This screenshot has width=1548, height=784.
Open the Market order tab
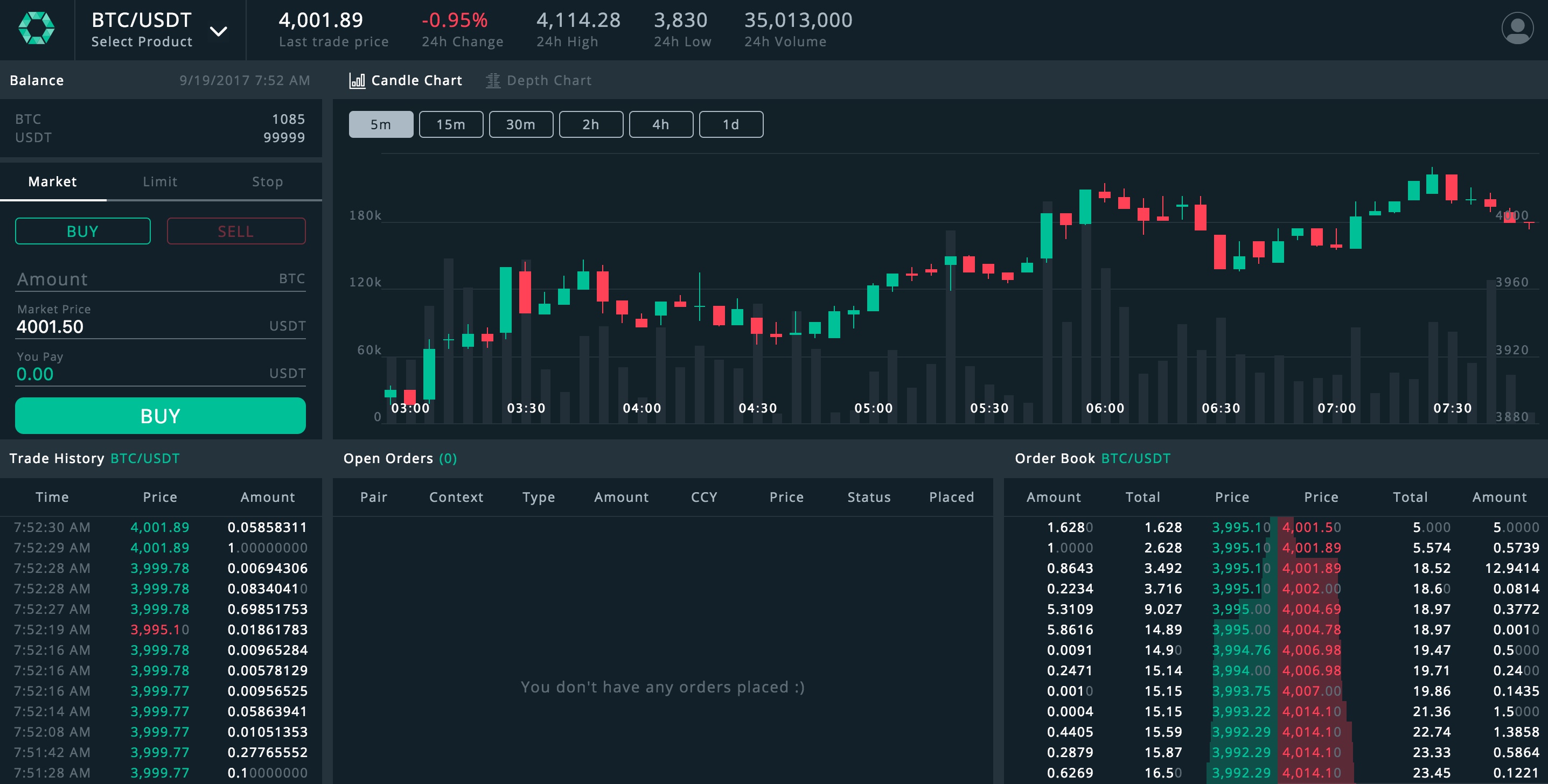pyautogui.click(x=53, y=181)
